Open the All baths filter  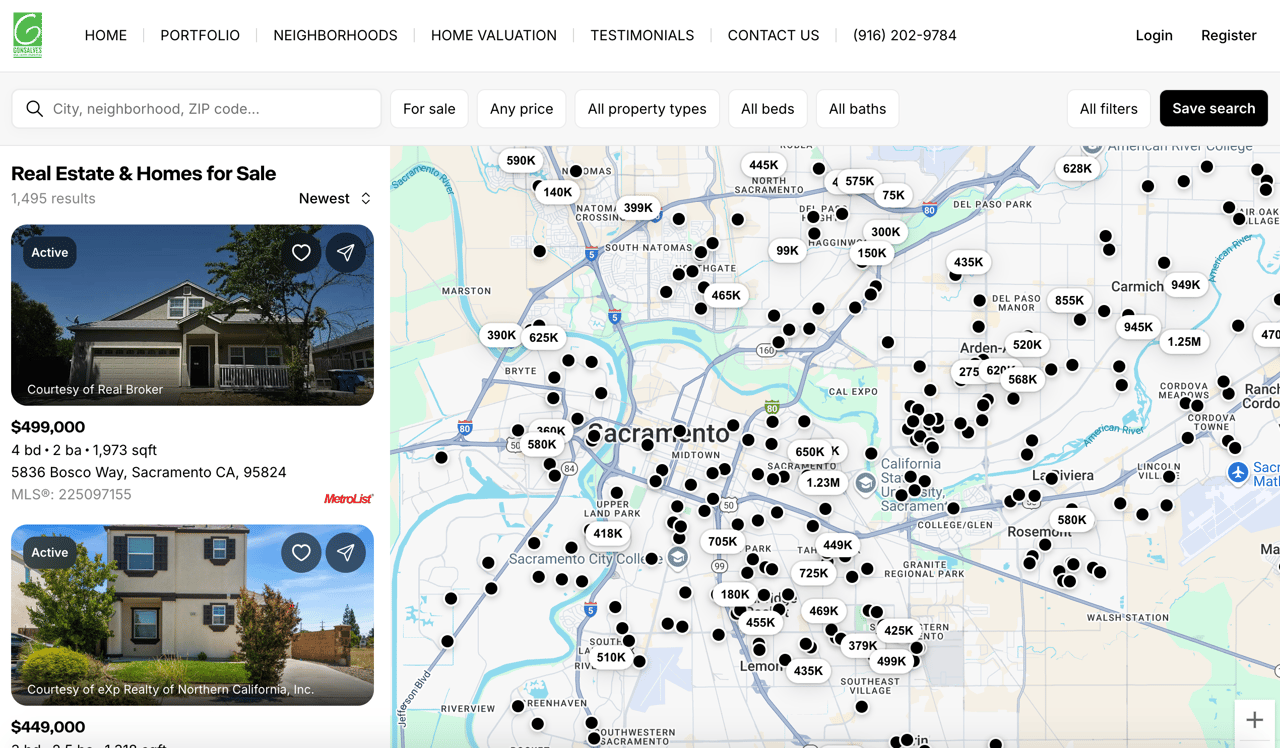click(x=857, y=109)
